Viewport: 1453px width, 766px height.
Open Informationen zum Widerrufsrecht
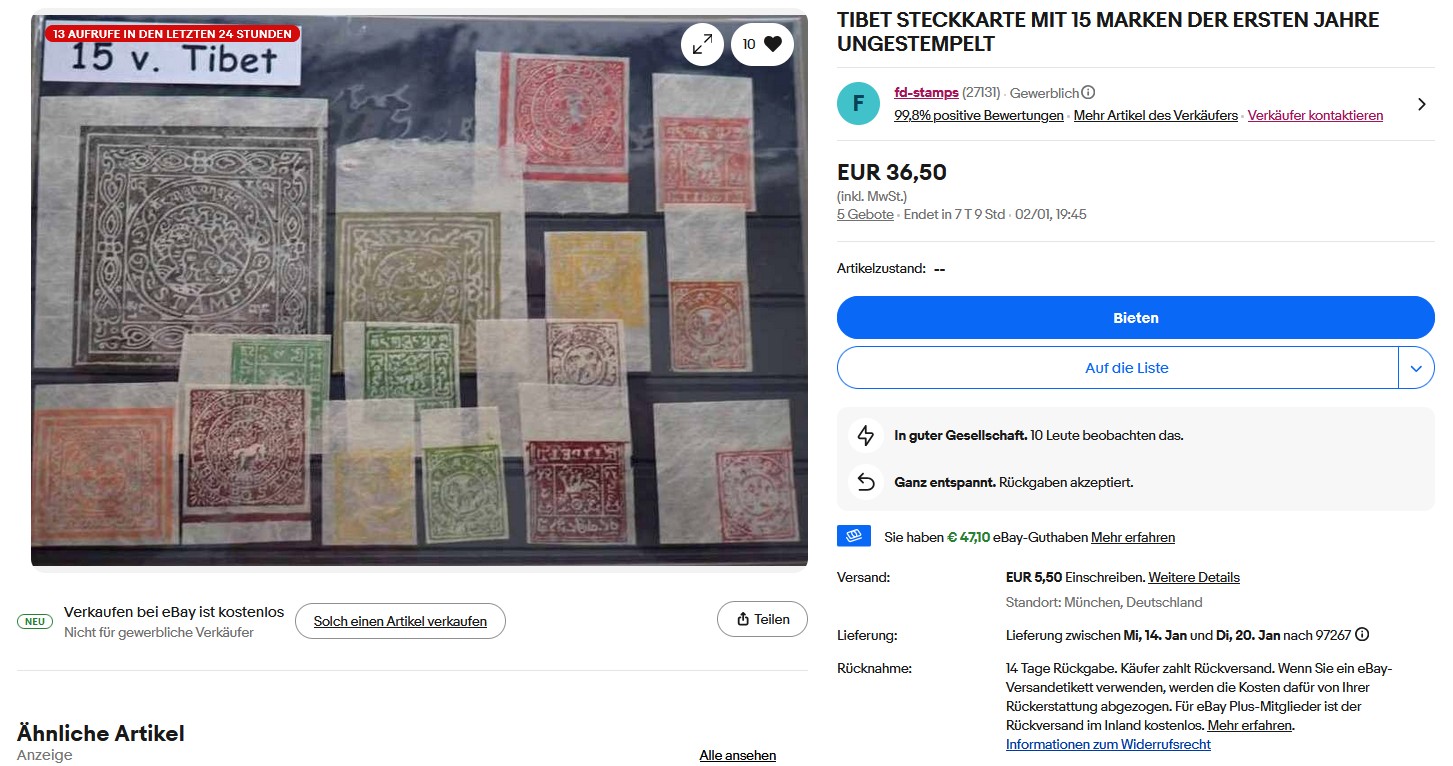coord(1108,745)
